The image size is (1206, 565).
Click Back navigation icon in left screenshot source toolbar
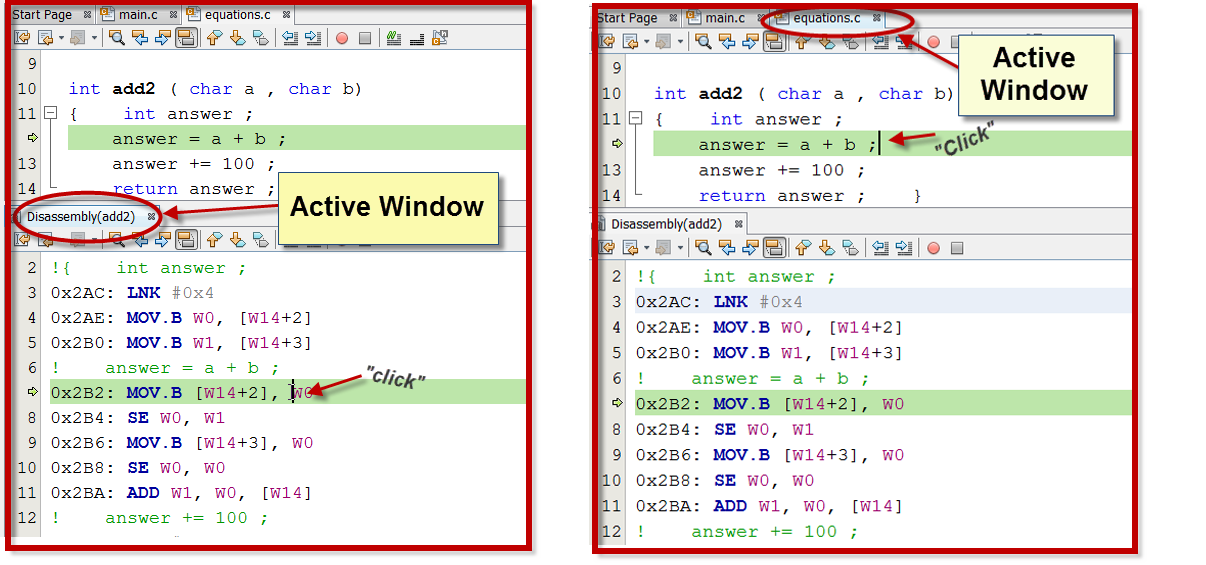point(45,38)
